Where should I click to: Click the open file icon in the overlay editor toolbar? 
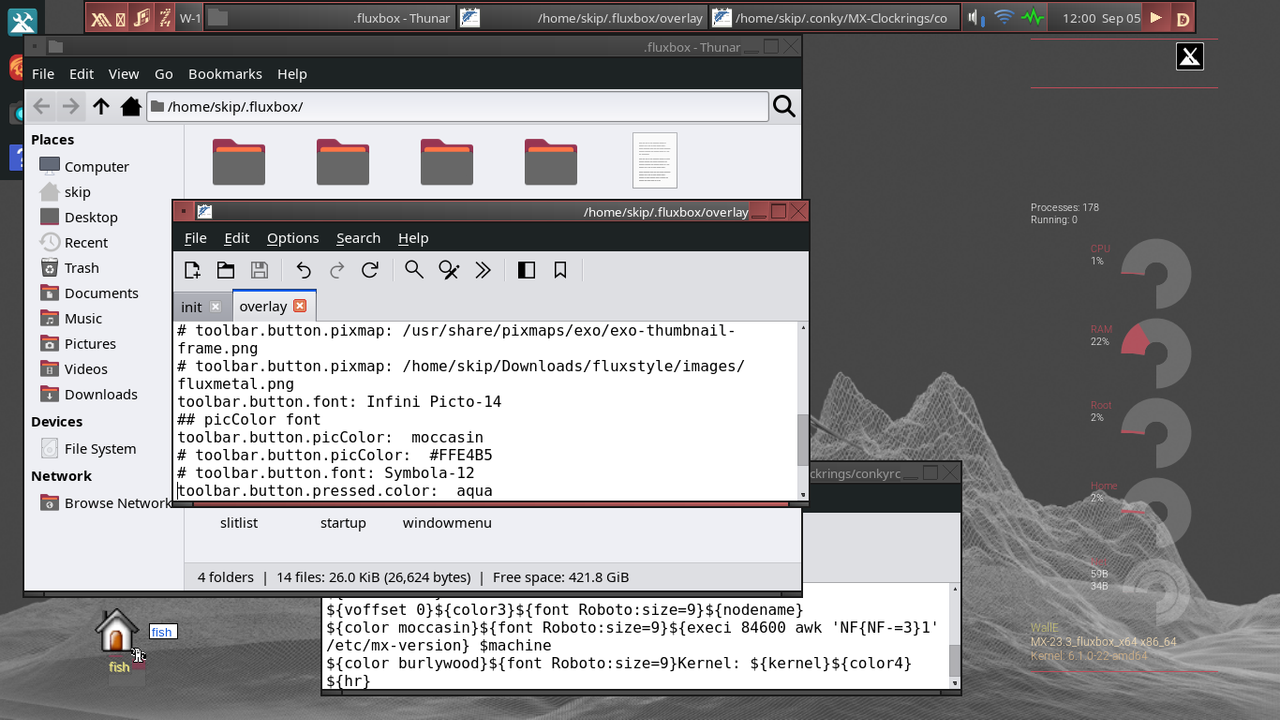[x=226, y=270]
